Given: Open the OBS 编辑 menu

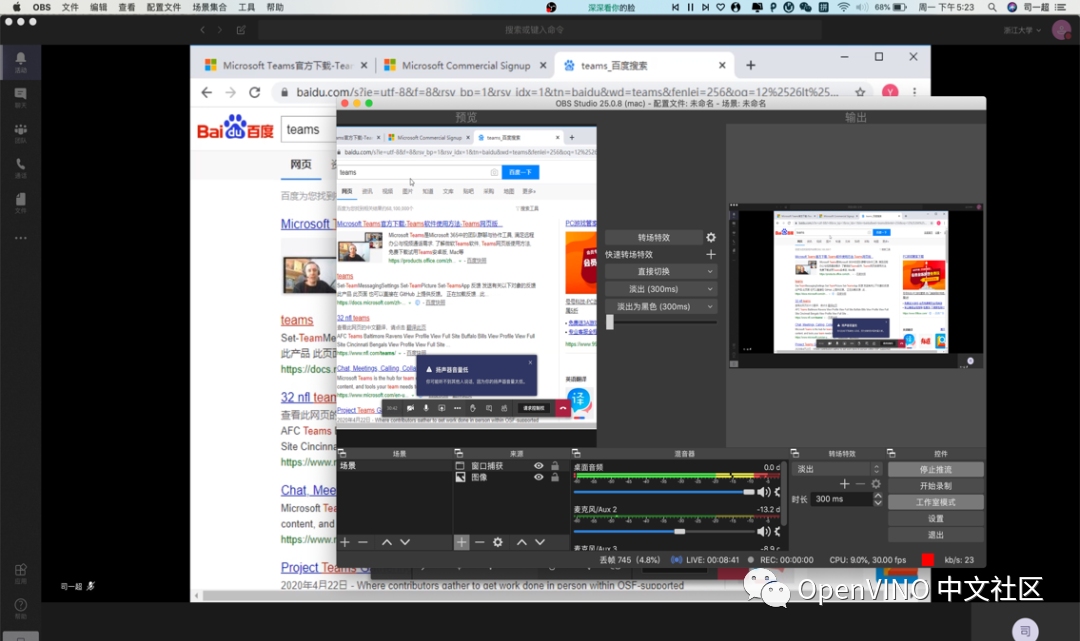Looking at the screenshot, I should (98, 7).
